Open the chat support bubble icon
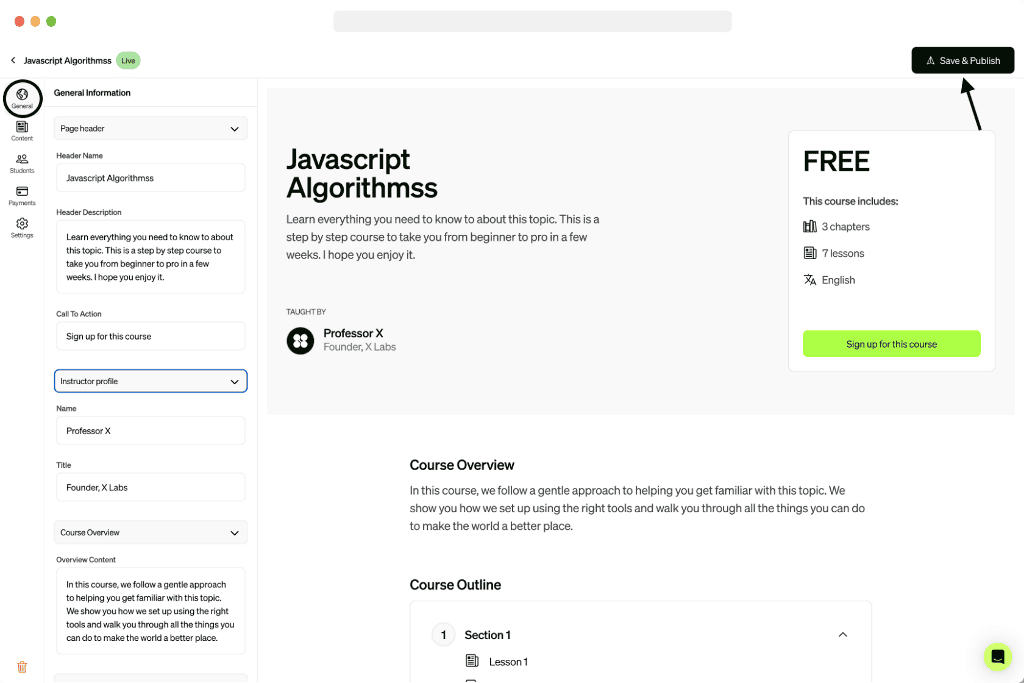The height and width of the screenshot is (683, 1024). pos(997,656)
